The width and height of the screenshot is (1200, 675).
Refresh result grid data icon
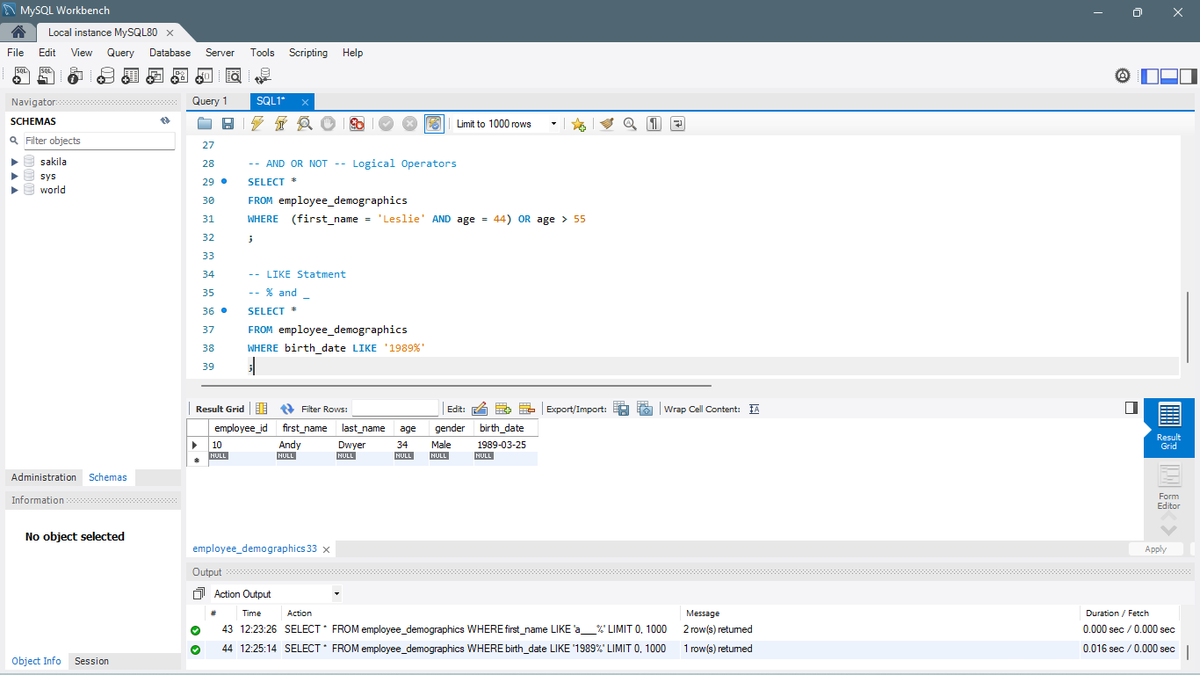pyautogui.click(x=287, y=408)
